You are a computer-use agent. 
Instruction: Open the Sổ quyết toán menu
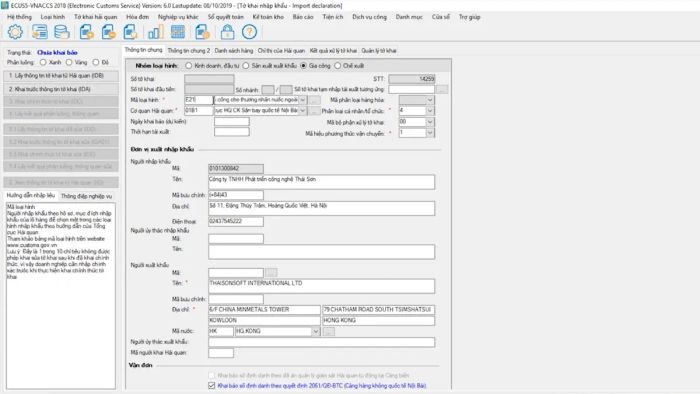(226, 17)
